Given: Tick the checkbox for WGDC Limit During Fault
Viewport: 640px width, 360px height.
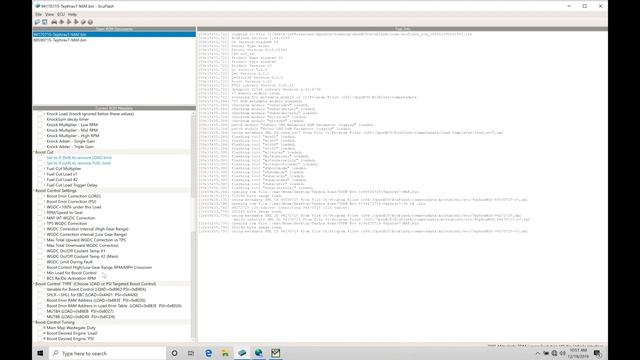Looking at the screenshot, I should [x=40, y=262].
